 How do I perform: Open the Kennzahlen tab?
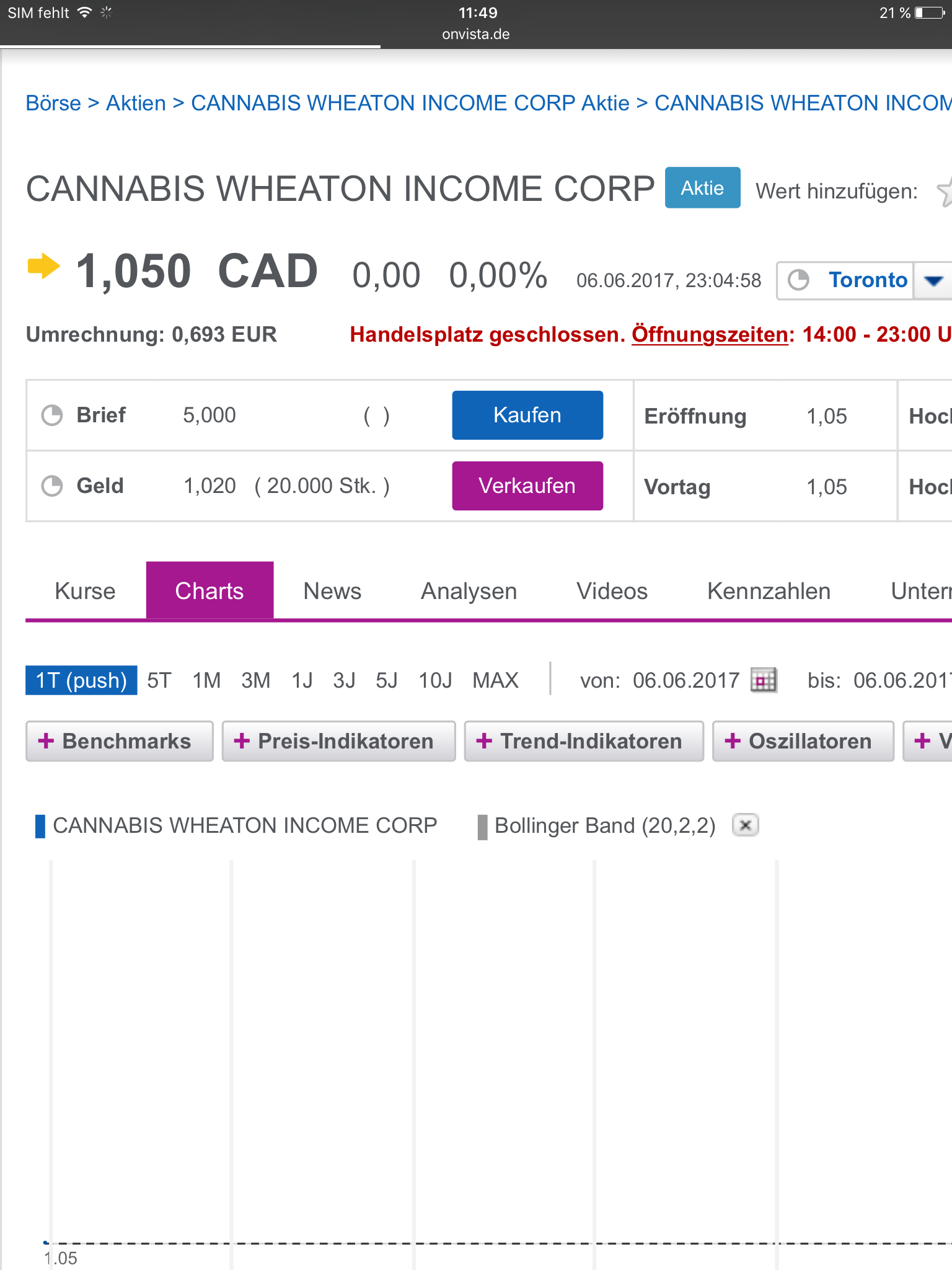pyautogui.click(x=769, y=591)
